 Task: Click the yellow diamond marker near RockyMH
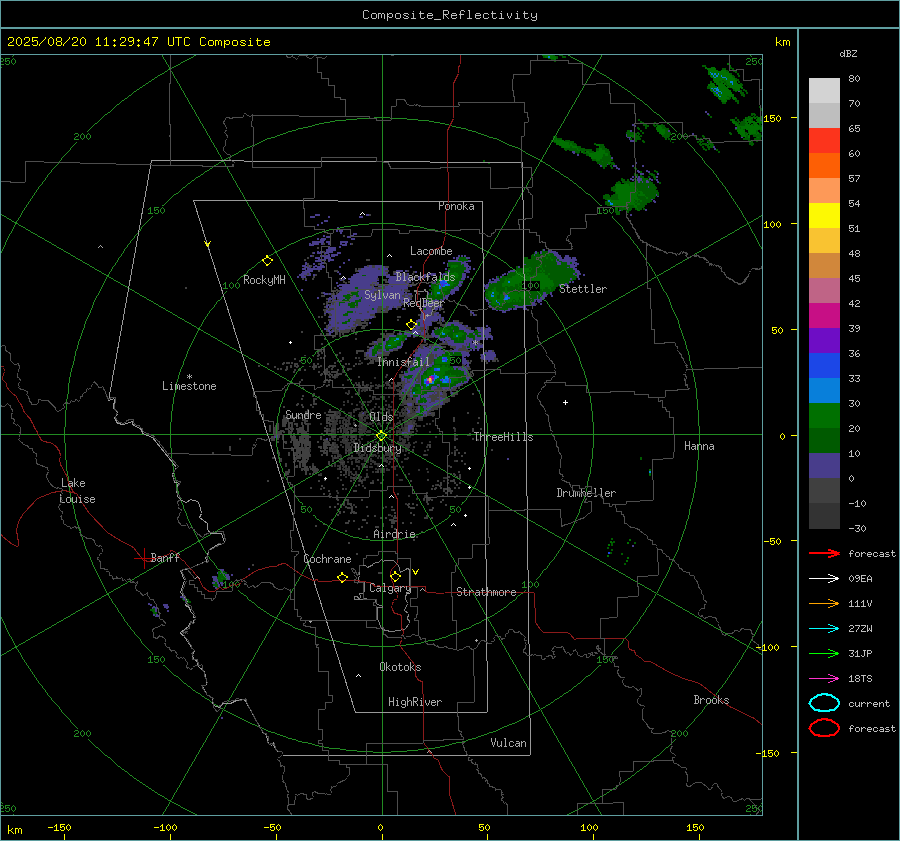tap(267, 261)
